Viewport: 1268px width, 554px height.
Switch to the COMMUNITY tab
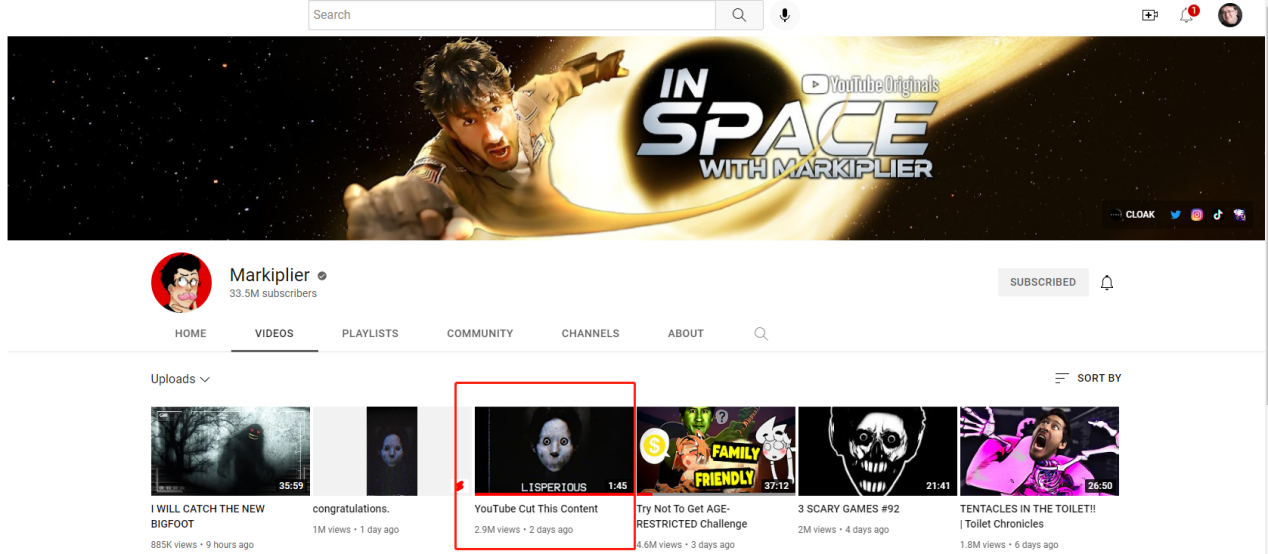tap(480, 334)
